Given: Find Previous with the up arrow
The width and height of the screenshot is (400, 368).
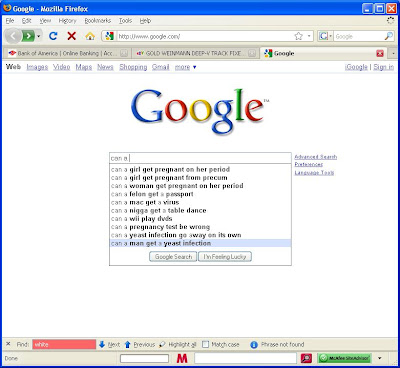Looking at the screenshot, I should coord(140,344).
